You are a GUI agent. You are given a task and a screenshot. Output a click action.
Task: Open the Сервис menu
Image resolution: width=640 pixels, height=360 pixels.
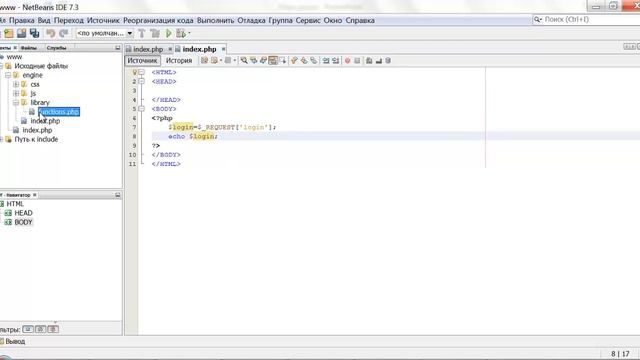click(x=308, y=20)
